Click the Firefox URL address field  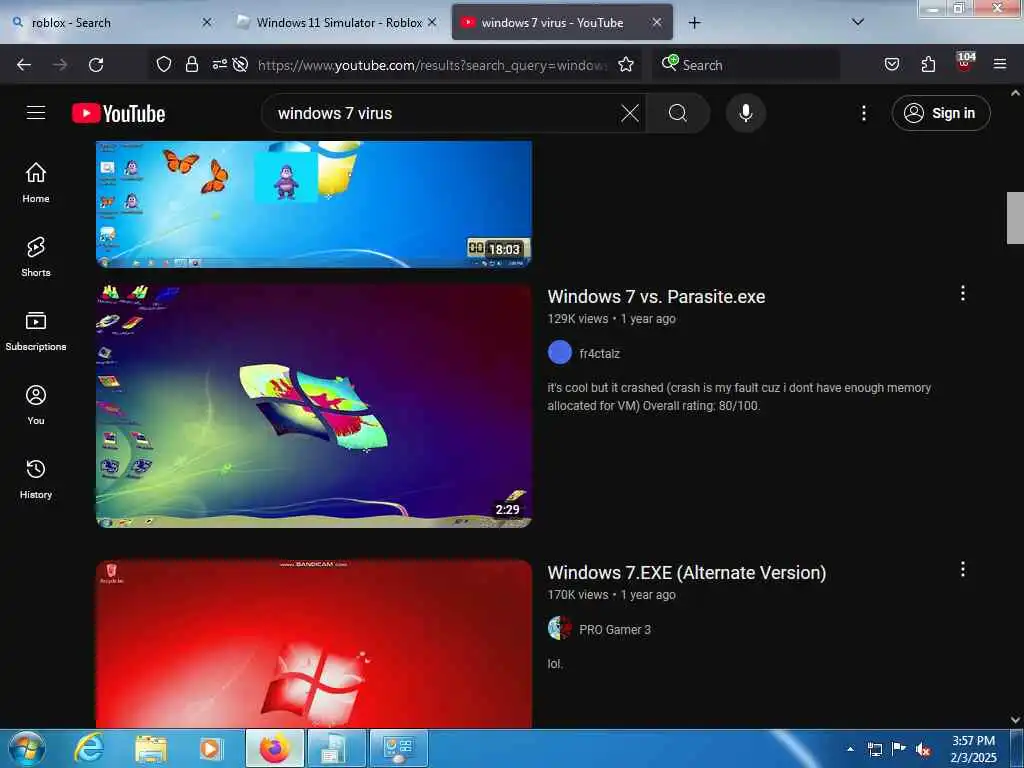tap(431, 65)
